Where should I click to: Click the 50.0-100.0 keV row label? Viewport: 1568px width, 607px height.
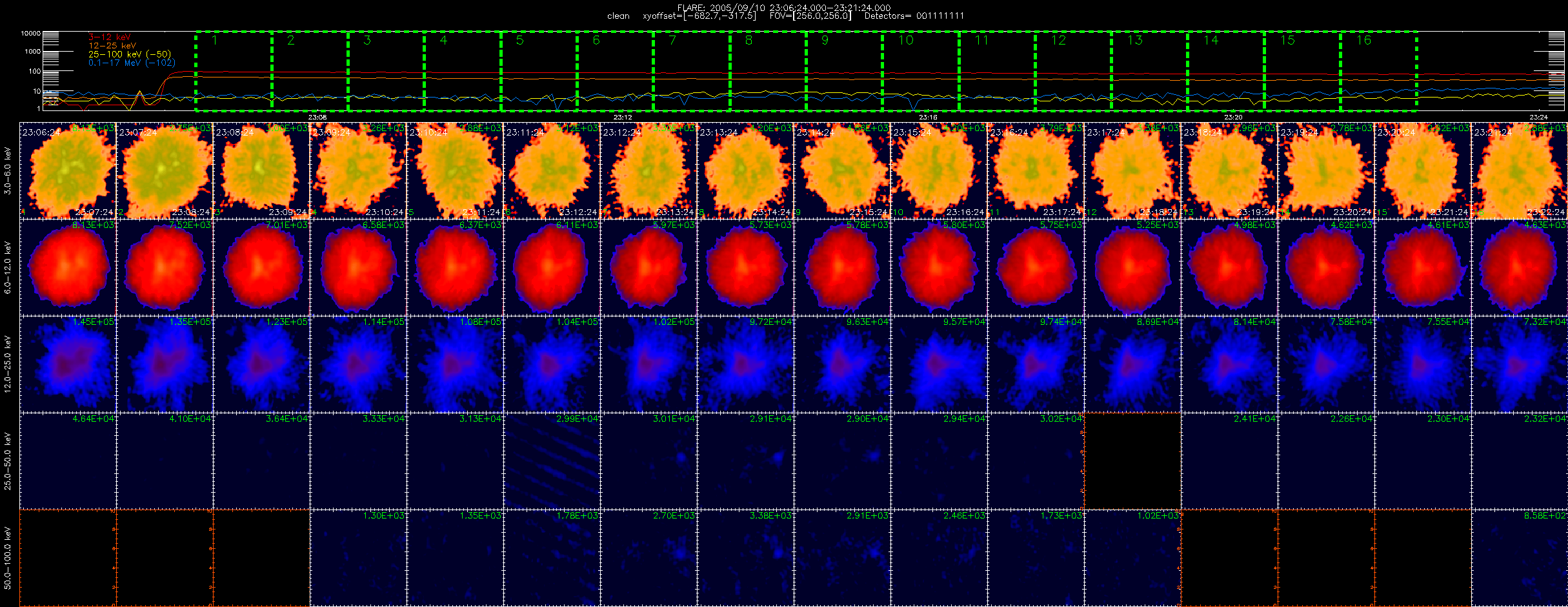(x=8, y=558)
